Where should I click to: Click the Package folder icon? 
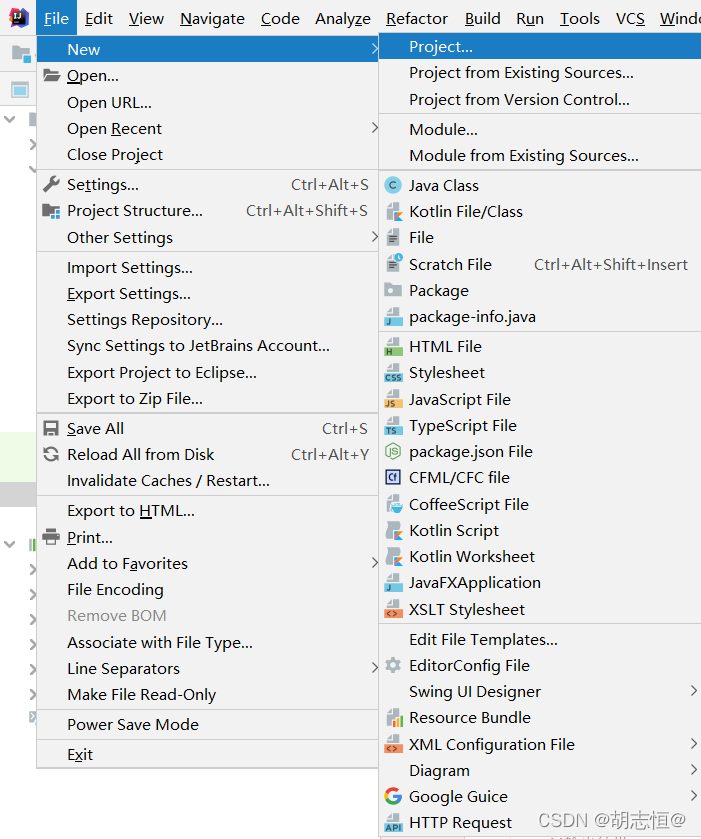coord(393,290)
